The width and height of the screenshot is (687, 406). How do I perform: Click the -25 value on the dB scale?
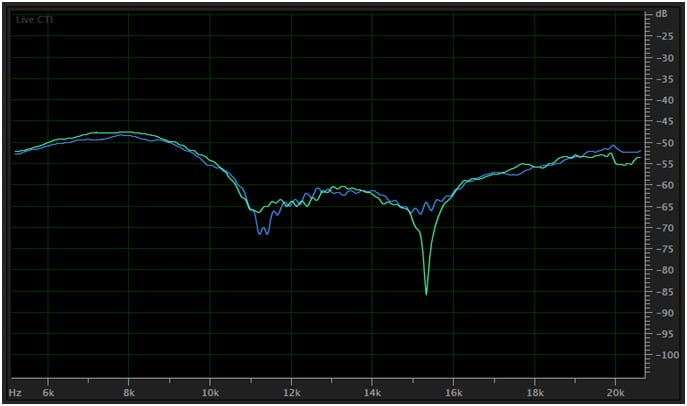661,37
